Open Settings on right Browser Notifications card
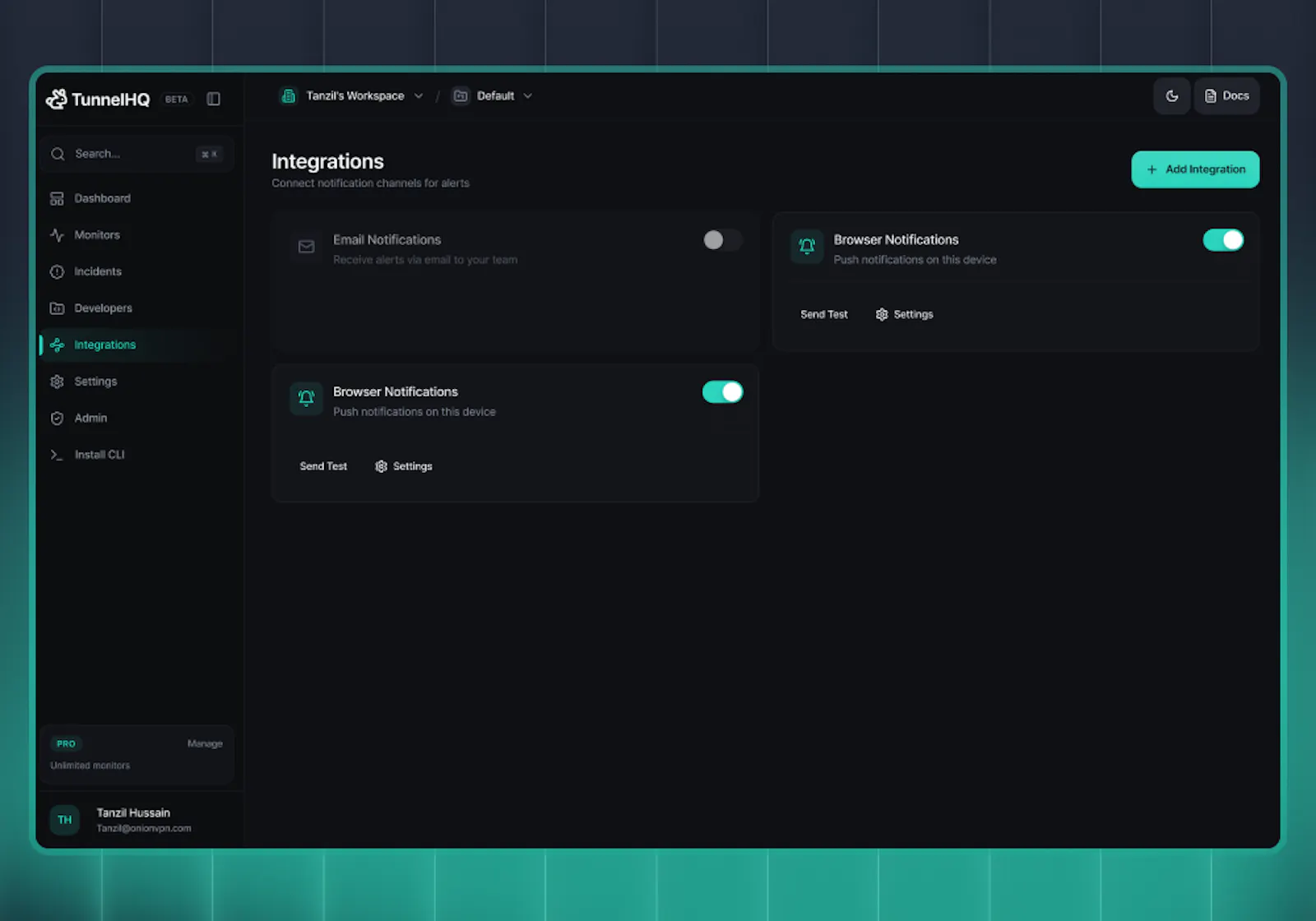 905,314
